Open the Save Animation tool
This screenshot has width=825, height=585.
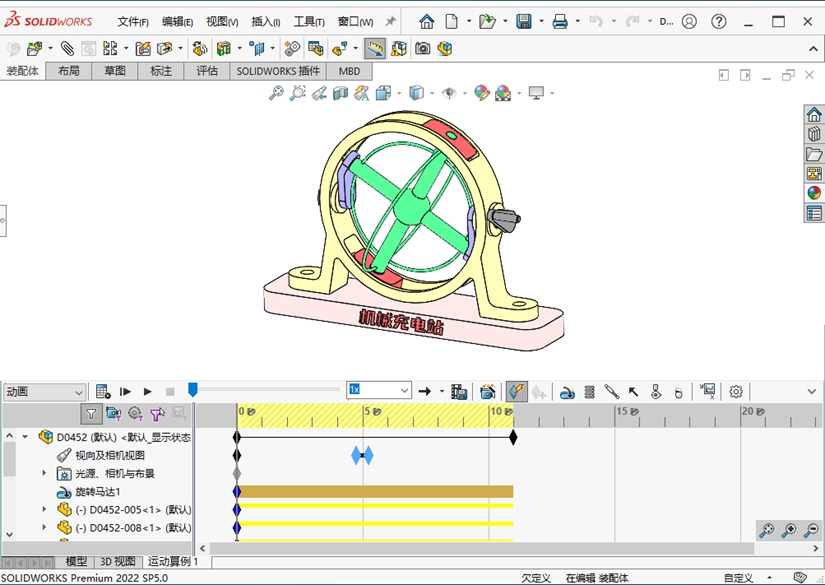click(459, 391)
